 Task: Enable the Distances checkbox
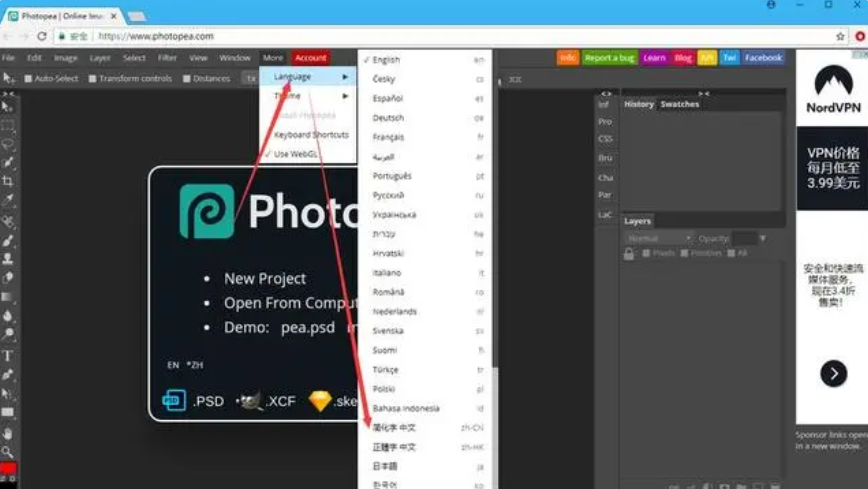click(187, 79)
